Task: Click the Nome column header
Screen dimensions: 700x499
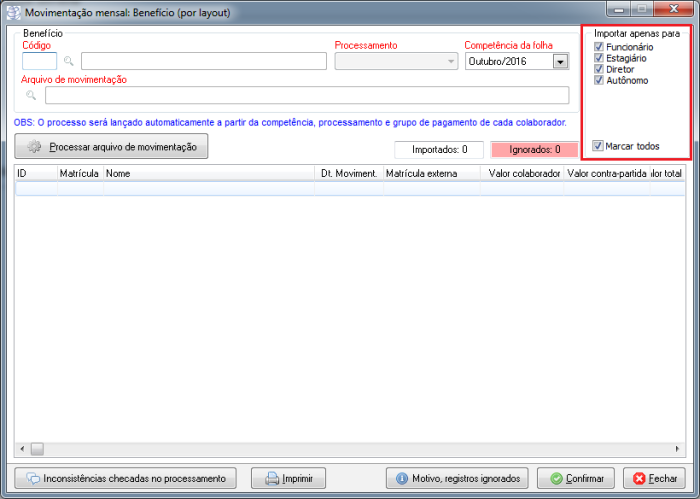Action: click(x=208, y=173)
